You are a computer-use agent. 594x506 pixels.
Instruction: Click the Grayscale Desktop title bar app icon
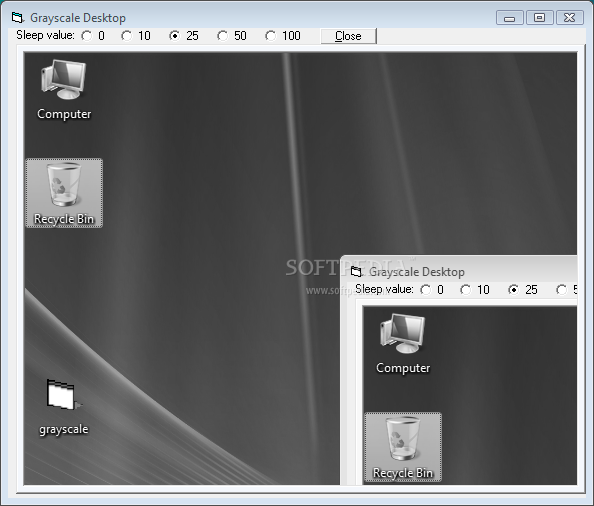click(17, 17)
